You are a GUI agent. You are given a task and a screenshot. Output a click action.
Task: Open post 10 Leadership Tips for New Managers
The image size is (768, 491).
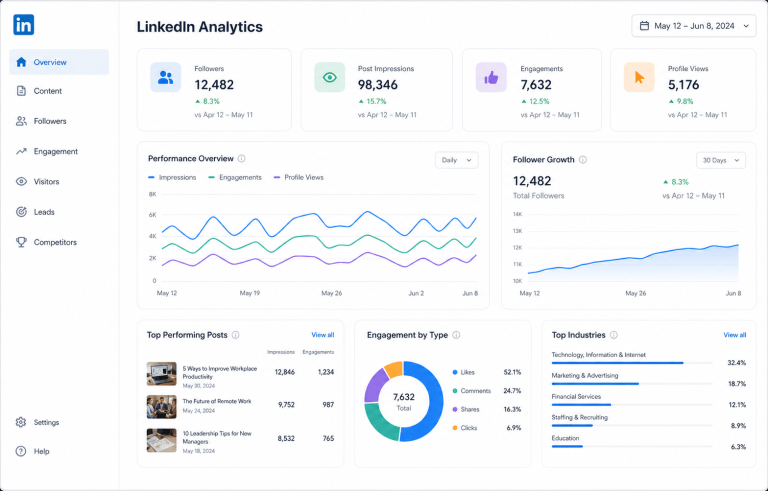(x=217, y=437)
